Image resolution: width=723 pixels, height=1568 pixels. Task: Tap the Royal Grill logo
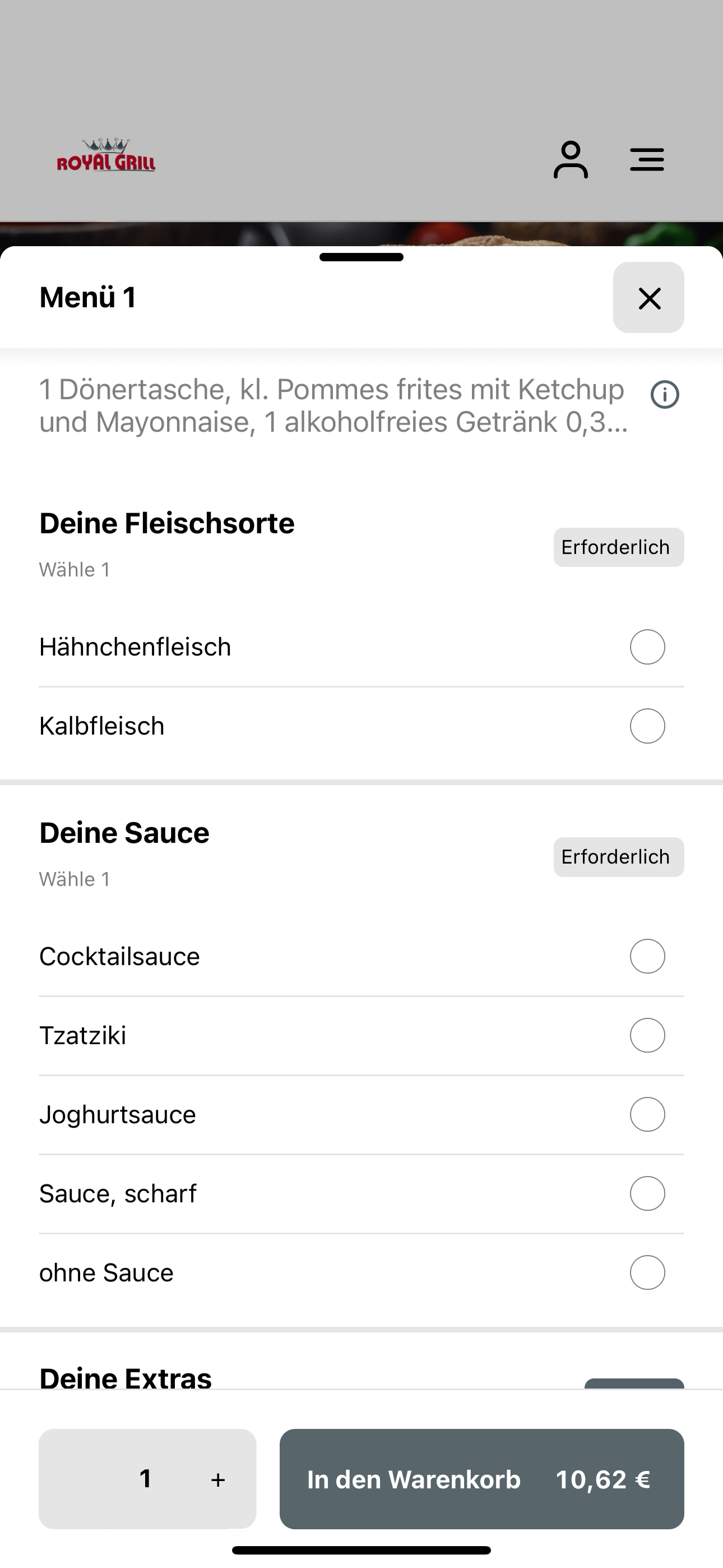(106, 155)
